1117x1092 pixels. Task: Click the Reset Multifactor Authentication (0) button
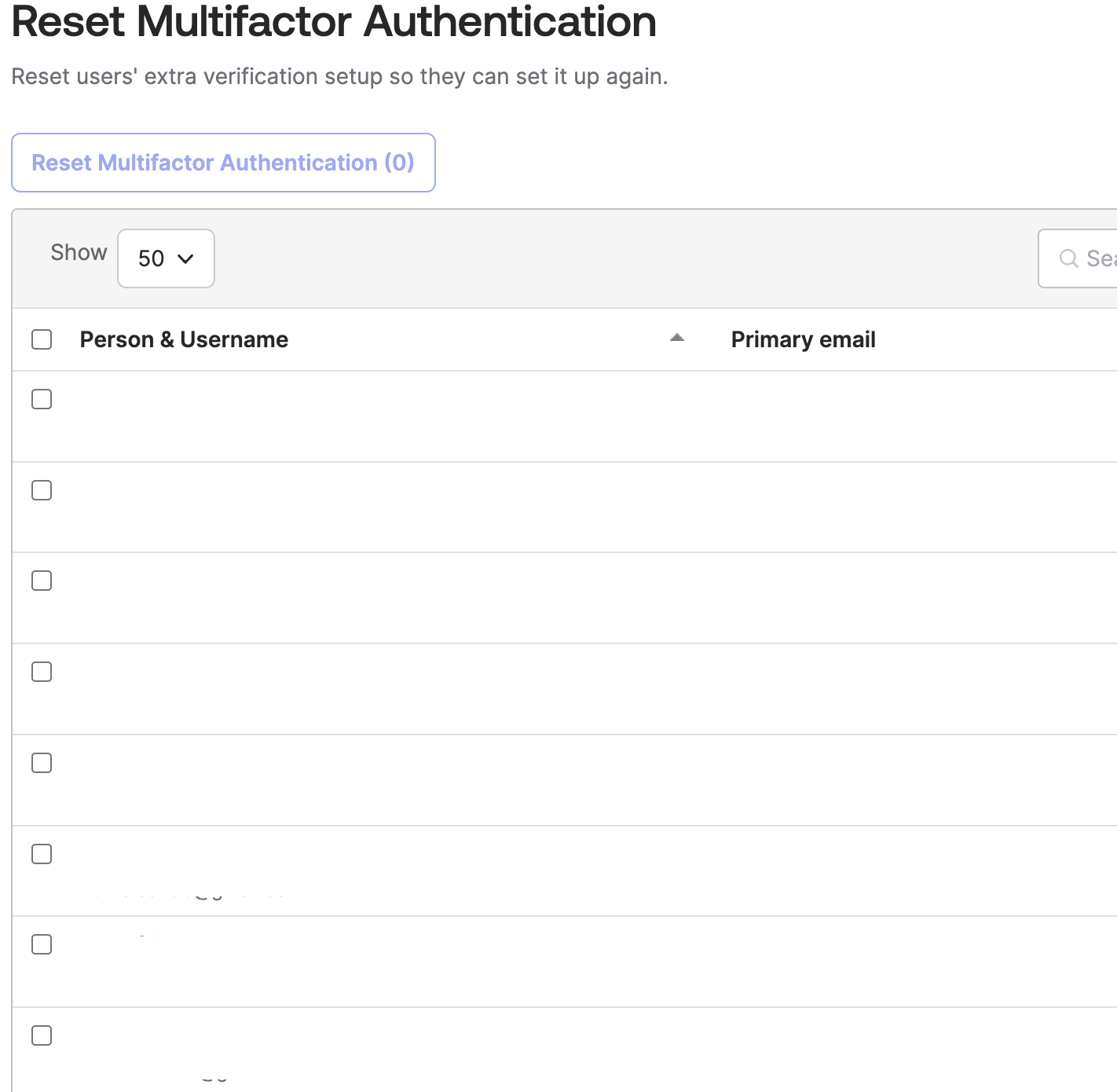223,163
